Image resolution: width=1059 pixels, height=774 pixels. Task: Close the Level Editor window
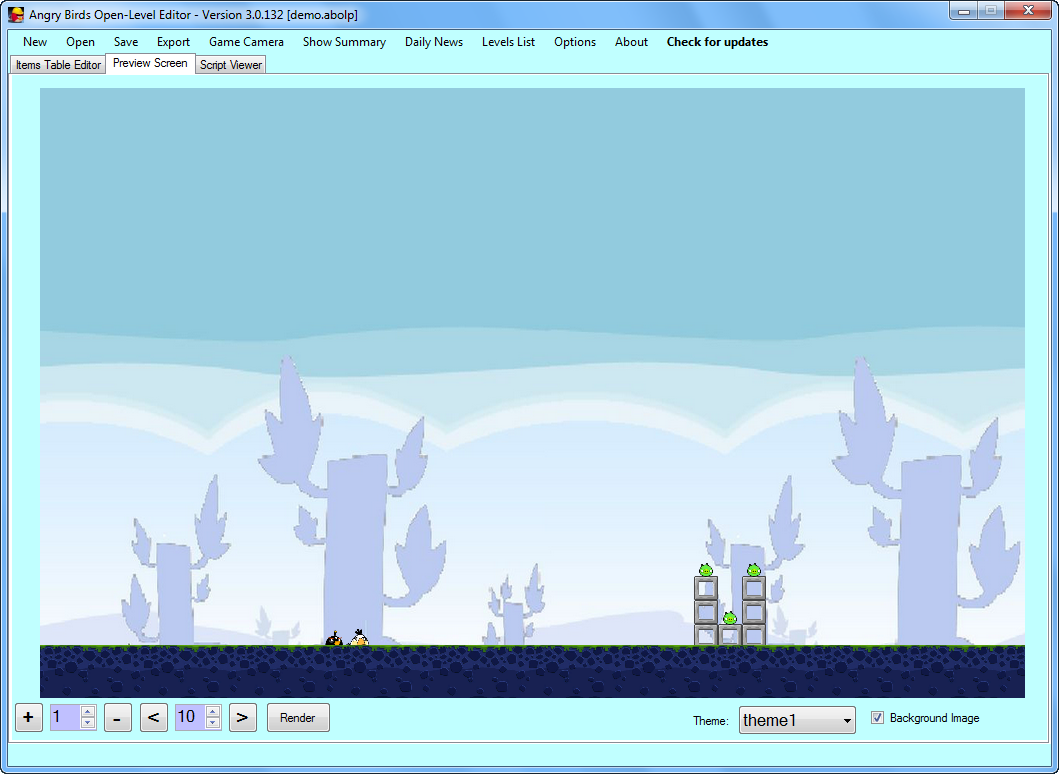click(x=1028, y=10)
